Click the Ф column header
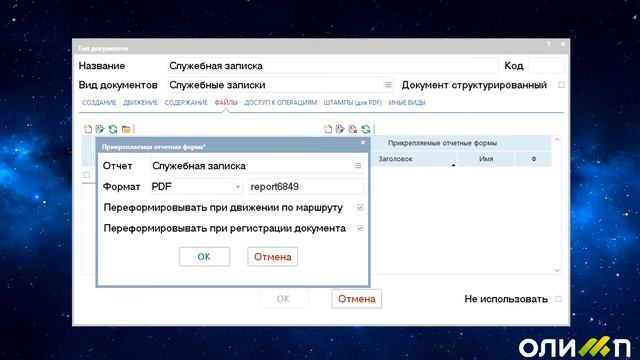Viewport: 640px width, 360px height. click(533, 159)
